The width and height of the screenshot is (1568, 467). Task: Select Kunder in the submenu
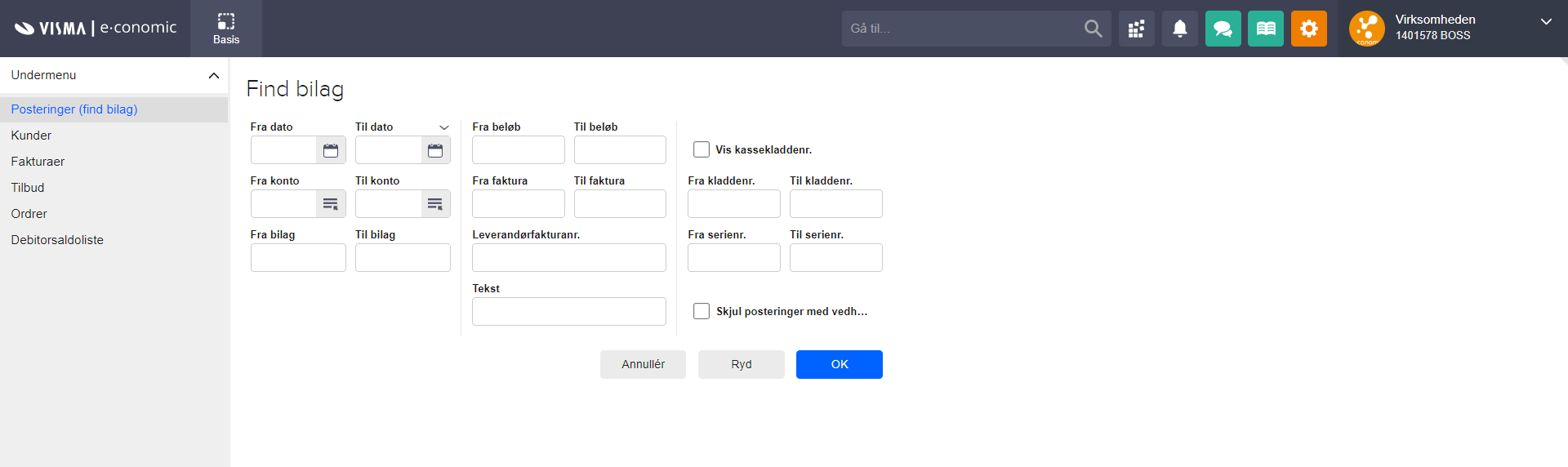coord(31,136)
